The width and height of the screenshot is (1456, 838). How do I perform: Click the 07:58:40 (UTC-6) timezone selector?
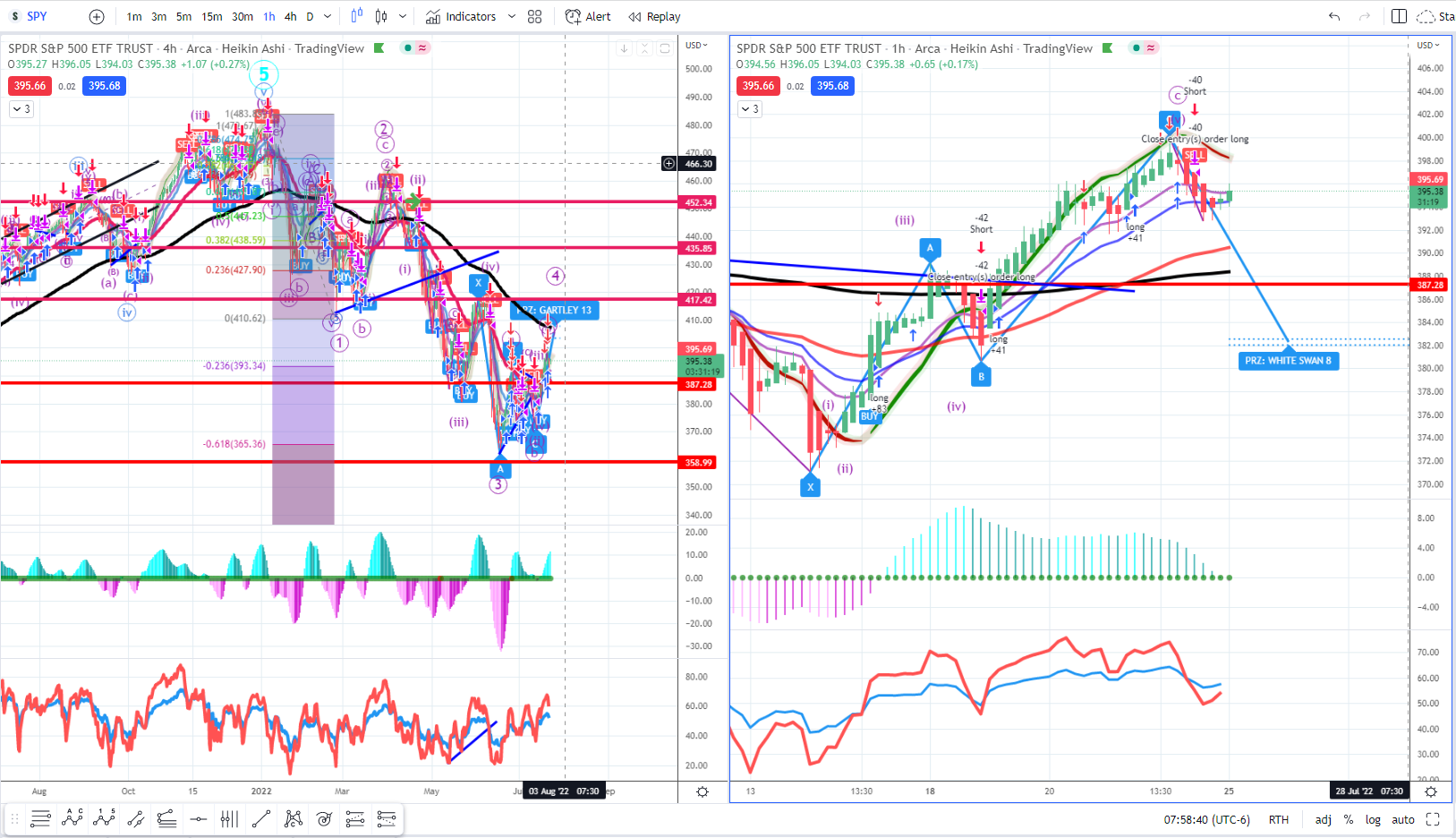click(x=1206, y=819)
